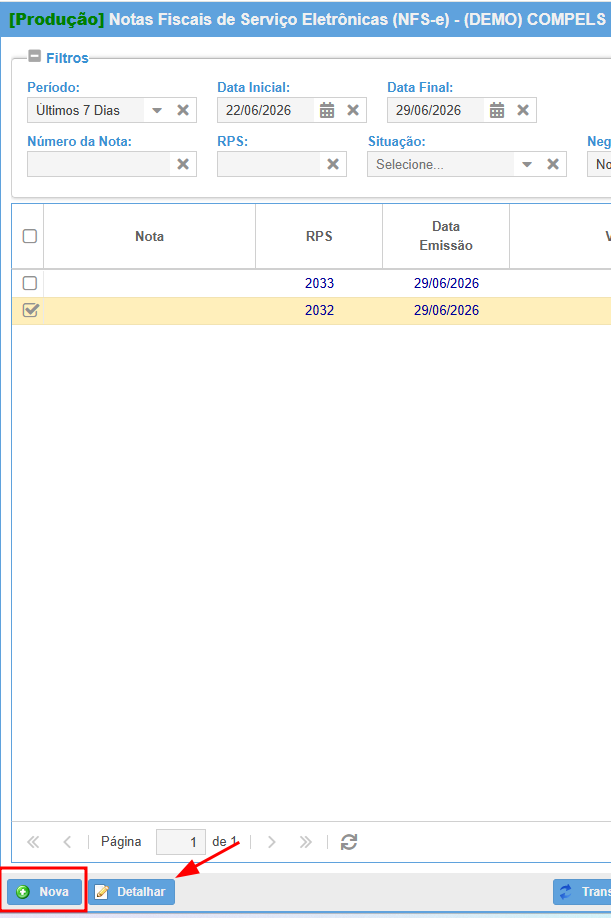Focus the Número da Nota field

coord(98,164)
